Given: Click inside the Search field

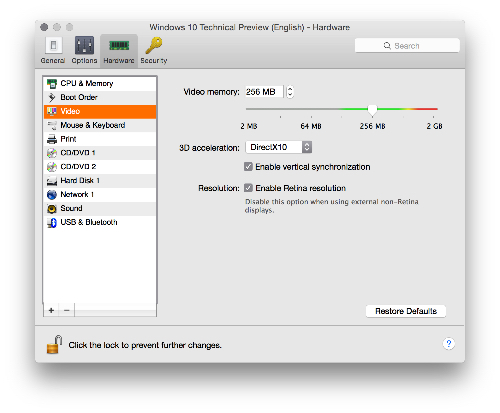Looking at the screenshot, I should click(x=407, y=45).
